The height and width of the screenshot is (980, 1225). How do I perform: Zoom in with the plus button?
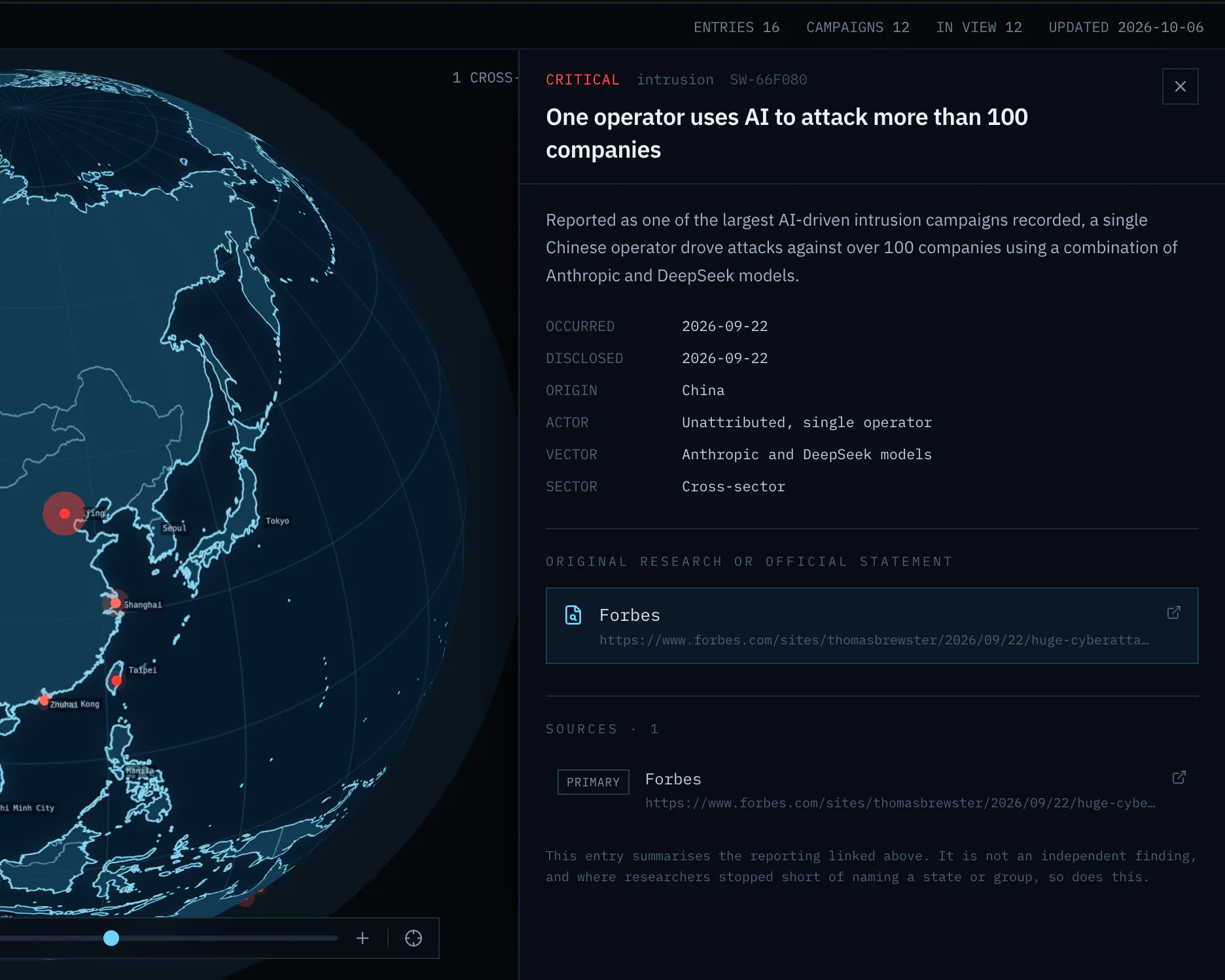(x=363, y=938)
